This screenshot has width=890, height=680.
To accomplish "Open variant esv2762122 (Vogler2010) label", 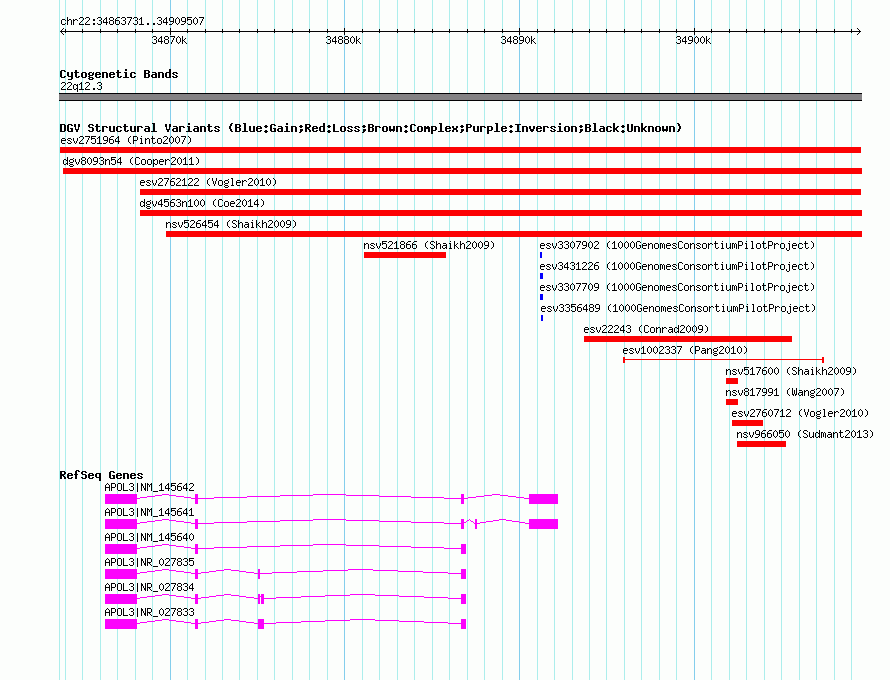I will coord(208,182).
